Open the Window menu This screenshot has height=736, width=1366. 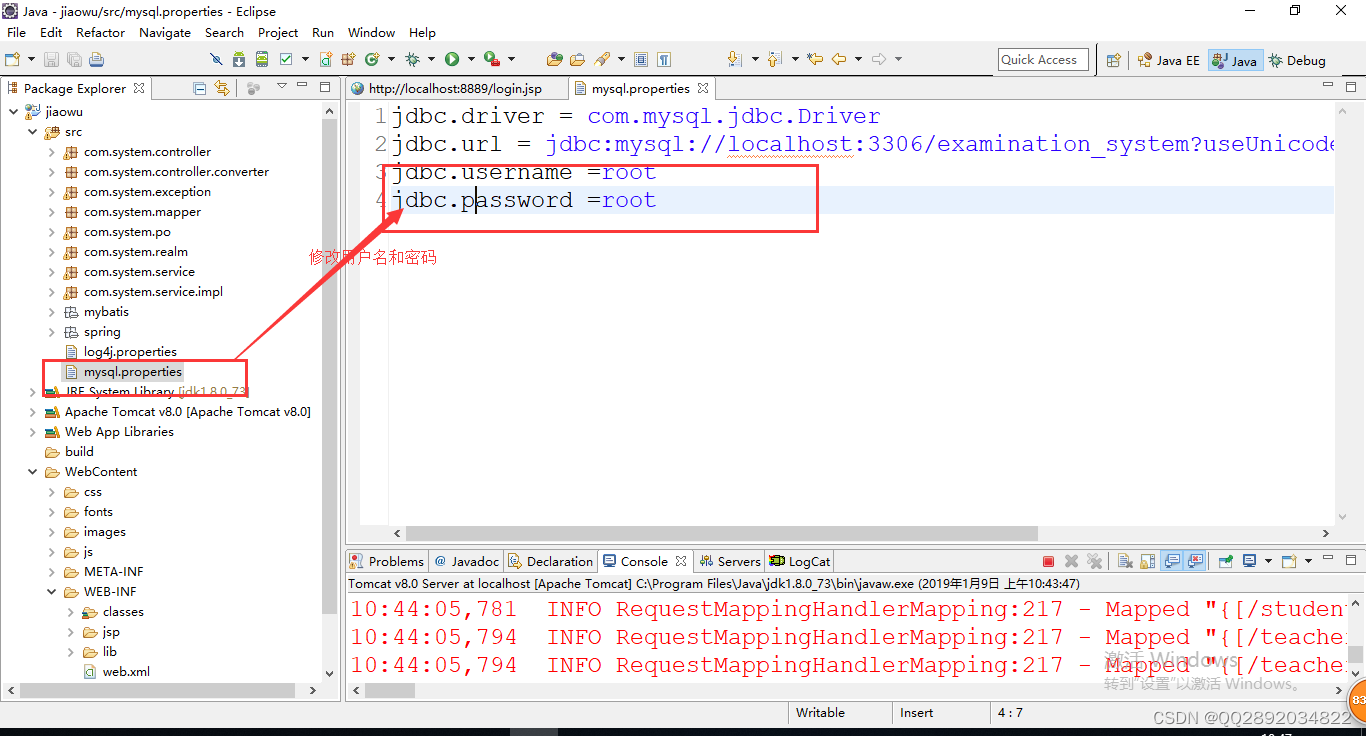click(x=371, y=32)
